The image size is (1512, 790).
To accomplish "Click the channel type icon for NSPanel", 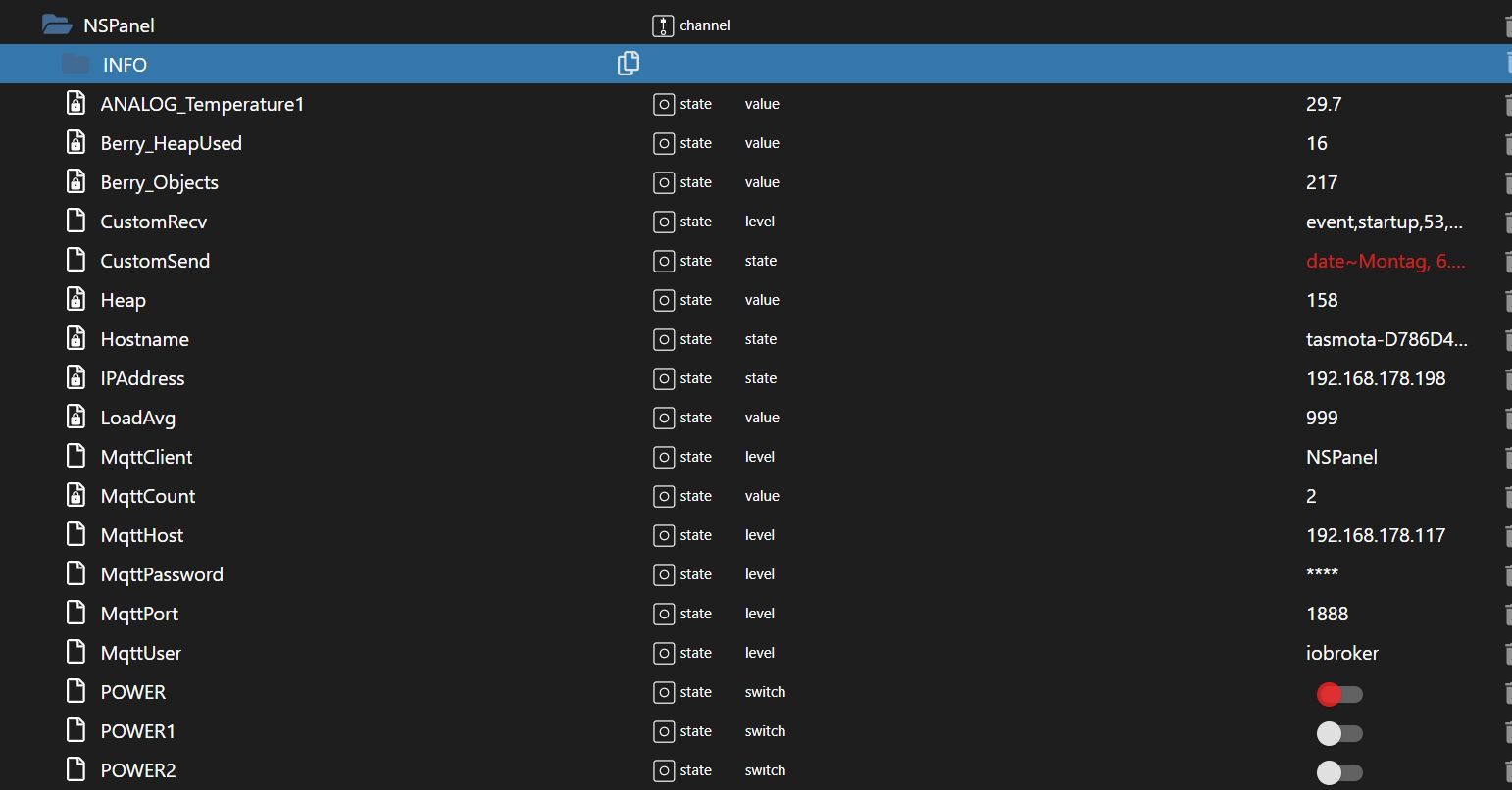I will pos(664,25).
